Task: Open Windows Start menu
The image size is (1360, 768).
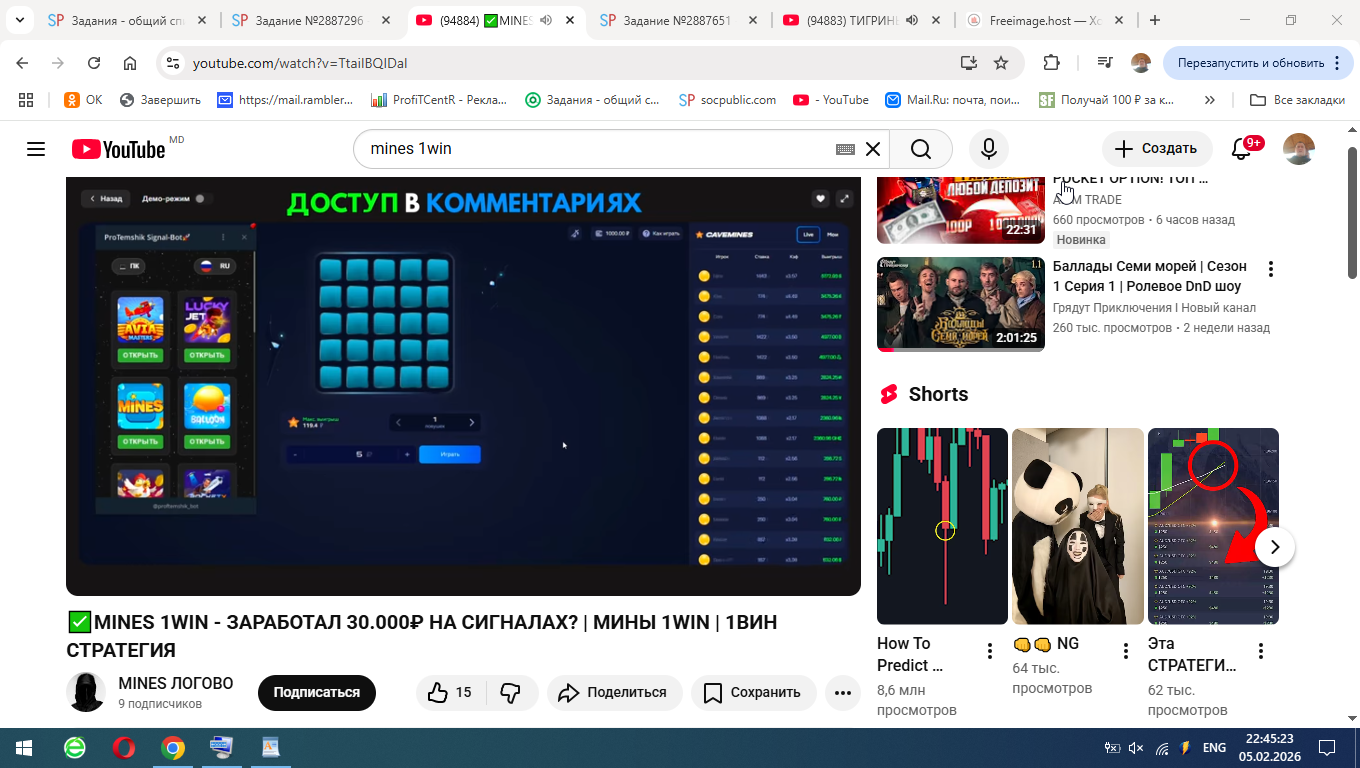Action: 23,748
